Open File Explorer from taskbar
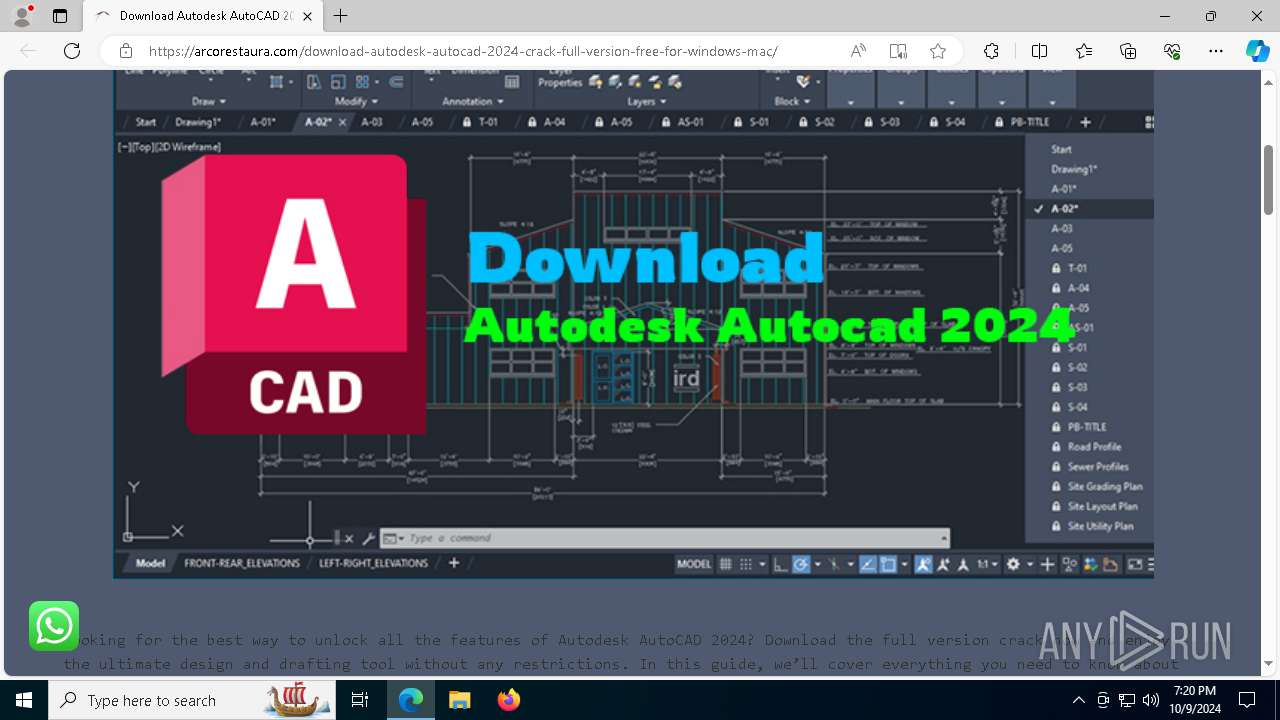This screenshot has width=1280, height=720. click(459, 700)
